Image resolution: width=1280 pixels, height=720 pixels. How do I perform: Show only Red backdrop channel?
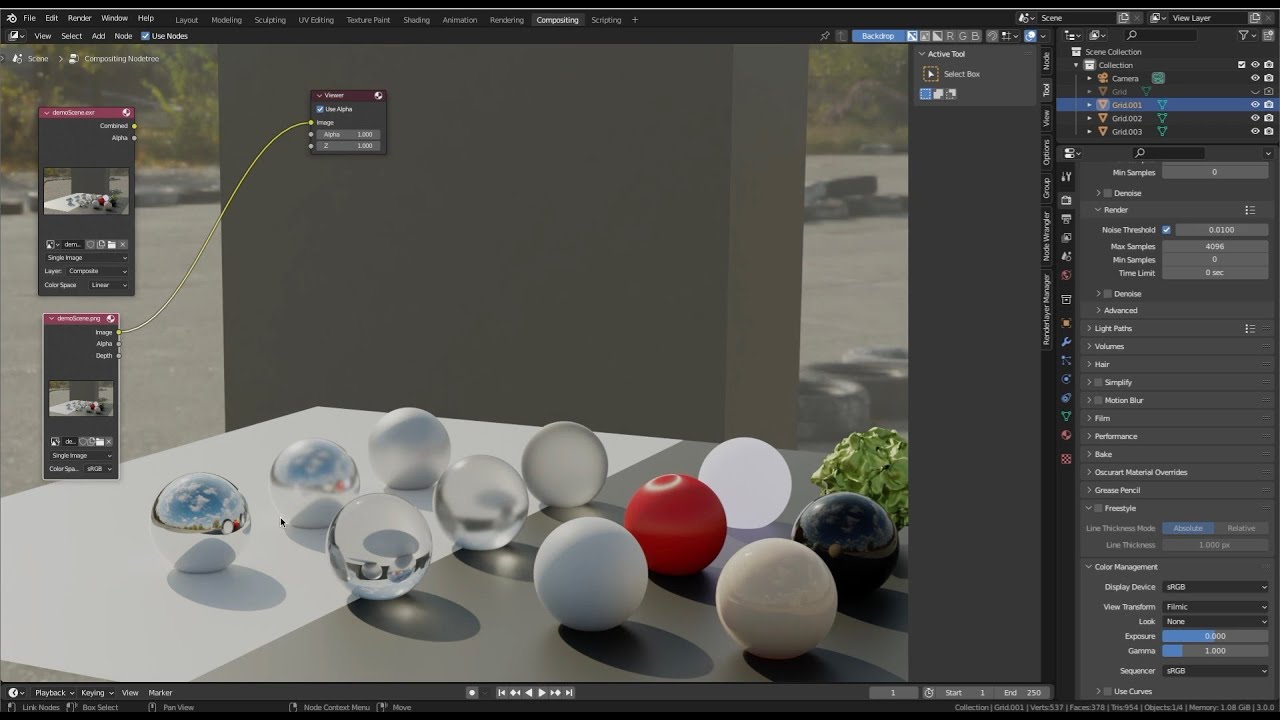[950, 36]
